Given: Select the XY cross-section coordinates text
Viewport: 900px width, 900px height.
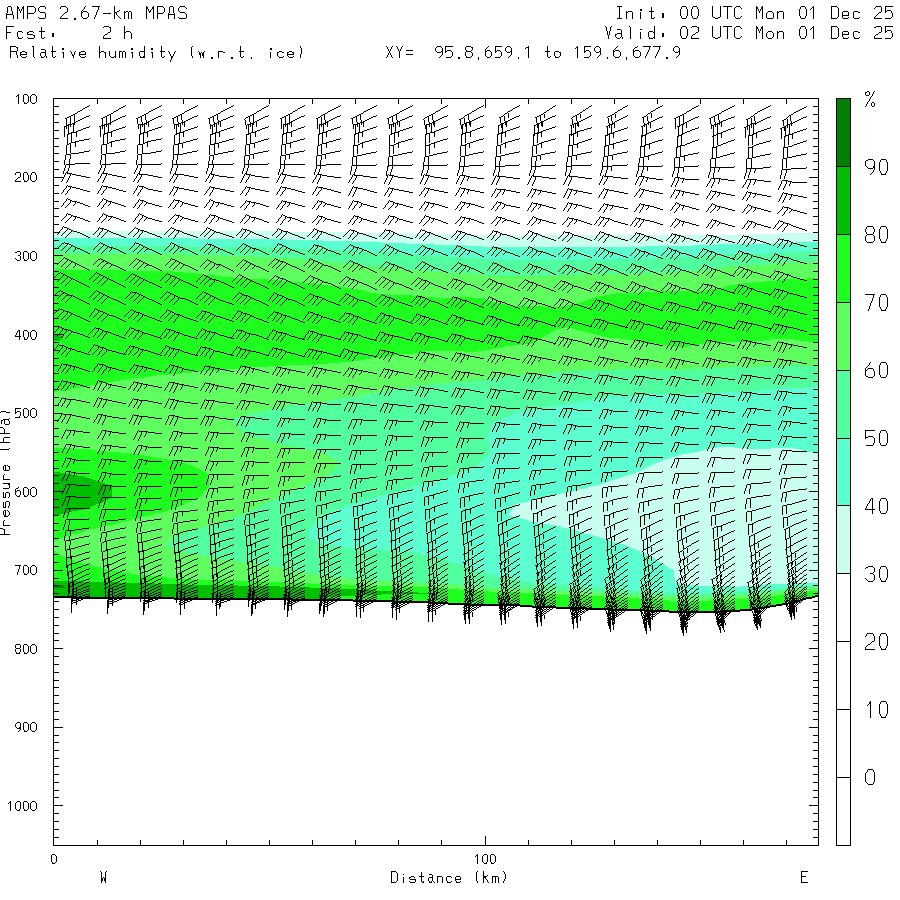Looking at the screenshot, I should (533, 53).
